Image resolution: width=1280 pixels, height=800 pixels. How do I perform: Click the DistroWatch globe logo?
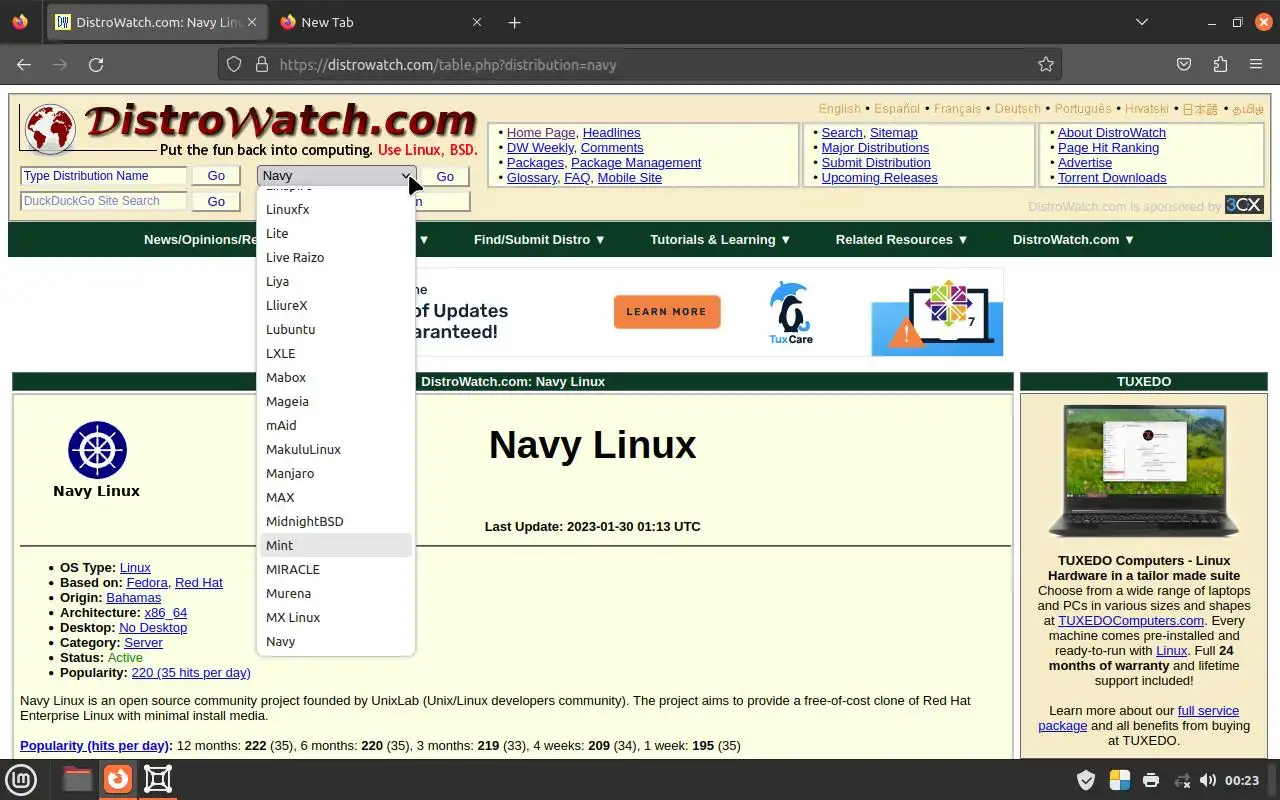tap(50, 130)
